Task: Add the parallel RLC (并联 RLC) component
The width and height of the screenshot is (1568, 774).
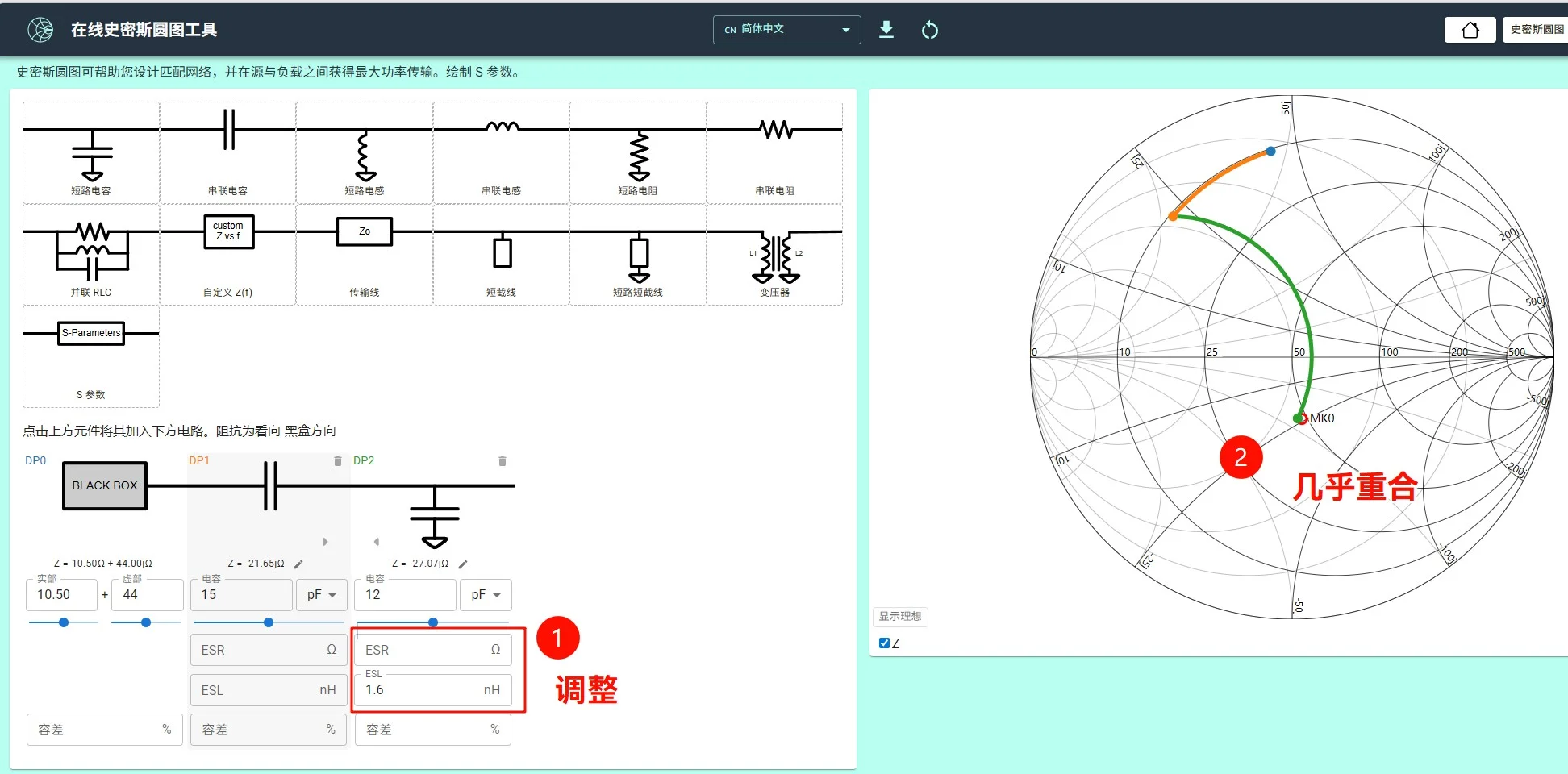Action: (x=91, y=255)
